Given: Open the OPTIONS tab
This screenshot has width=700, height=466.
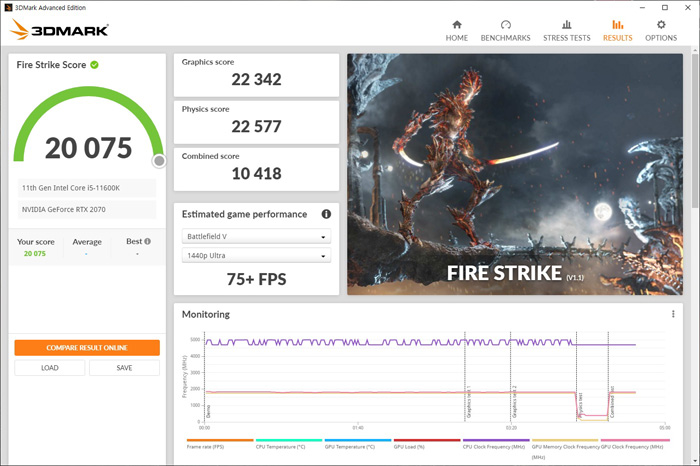Looking at the screenshot, I should [661, 31].
